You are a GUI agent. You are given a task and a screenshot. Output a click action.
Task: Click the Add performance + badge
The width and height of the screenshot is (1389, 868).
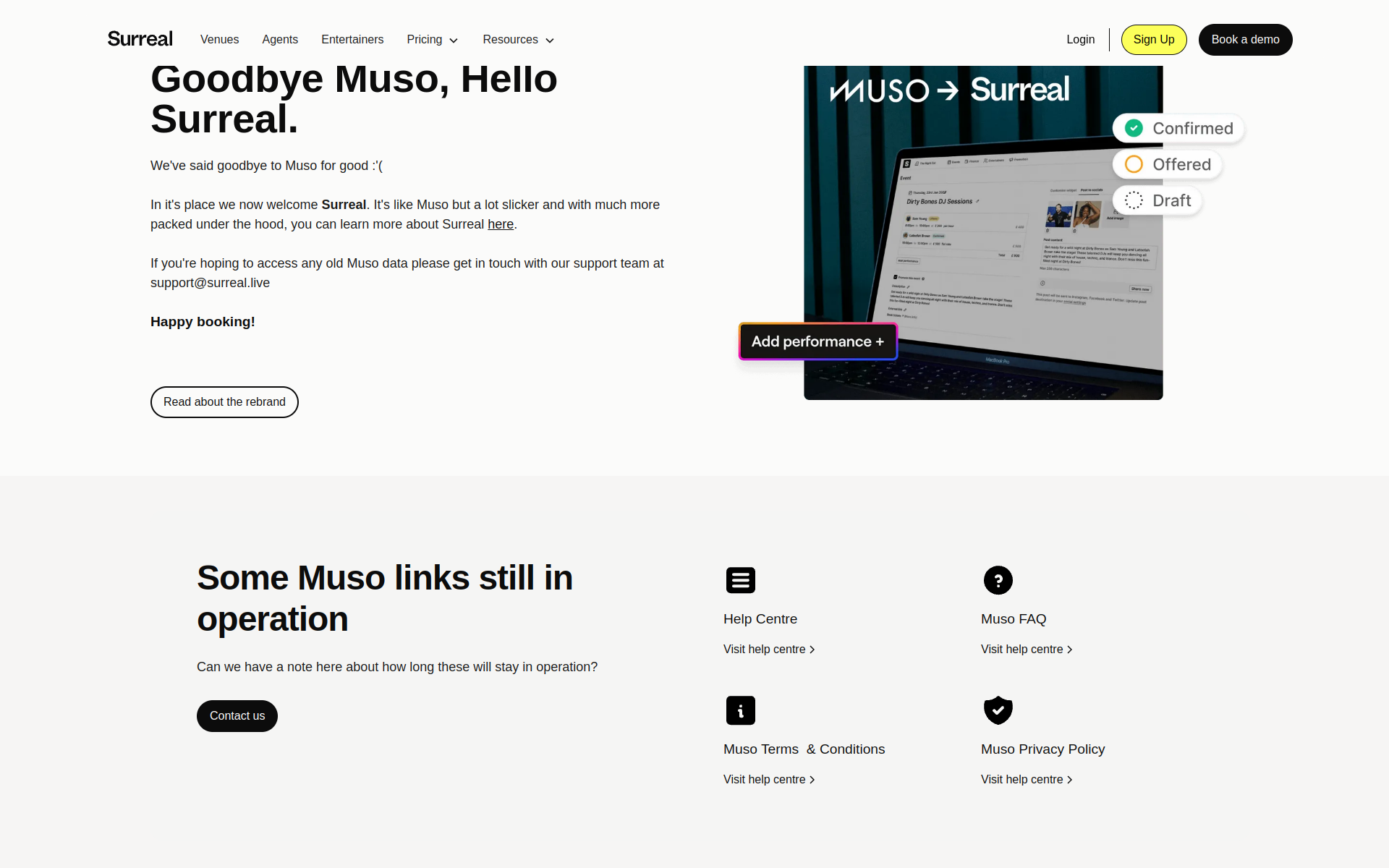(x=817, y=341)
